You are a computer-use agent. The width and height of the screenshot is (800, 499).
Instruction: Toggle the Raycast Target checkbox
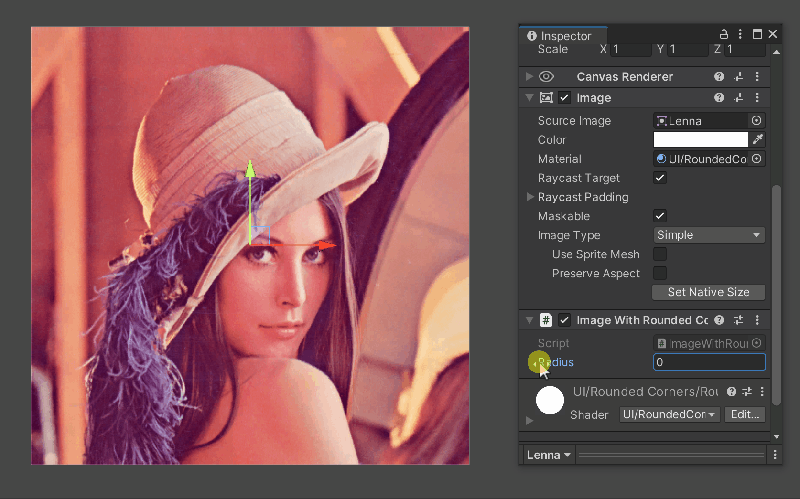(x=660, y=178)
